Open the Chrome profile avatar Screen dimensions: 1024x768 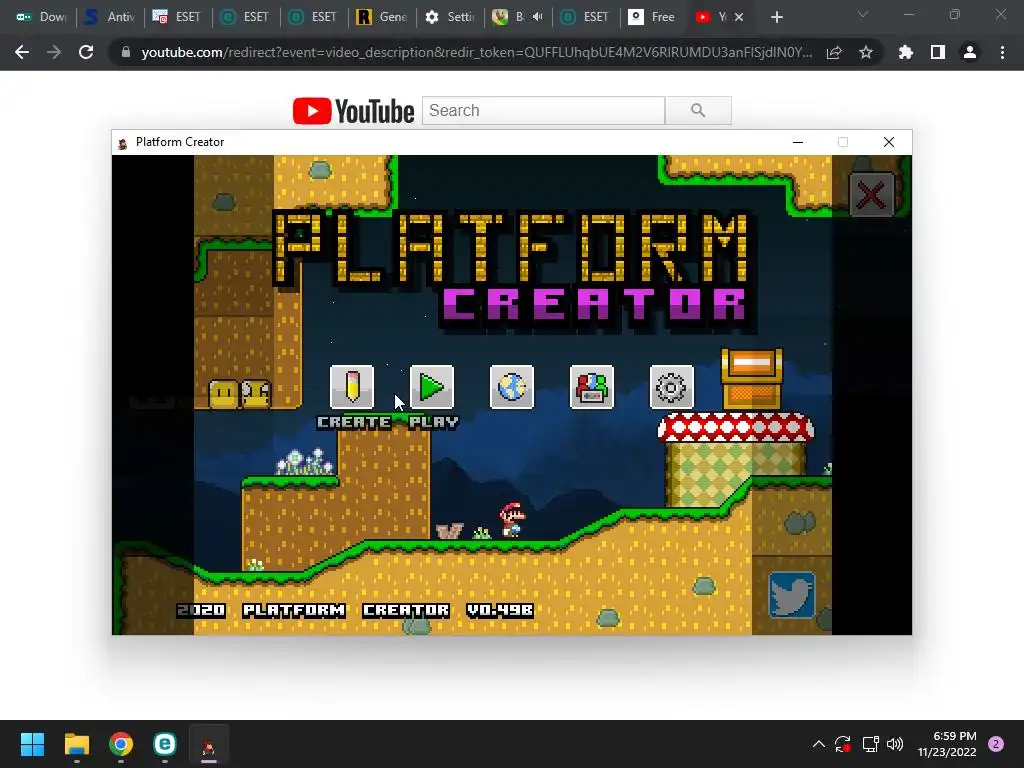tap(970, 52)
